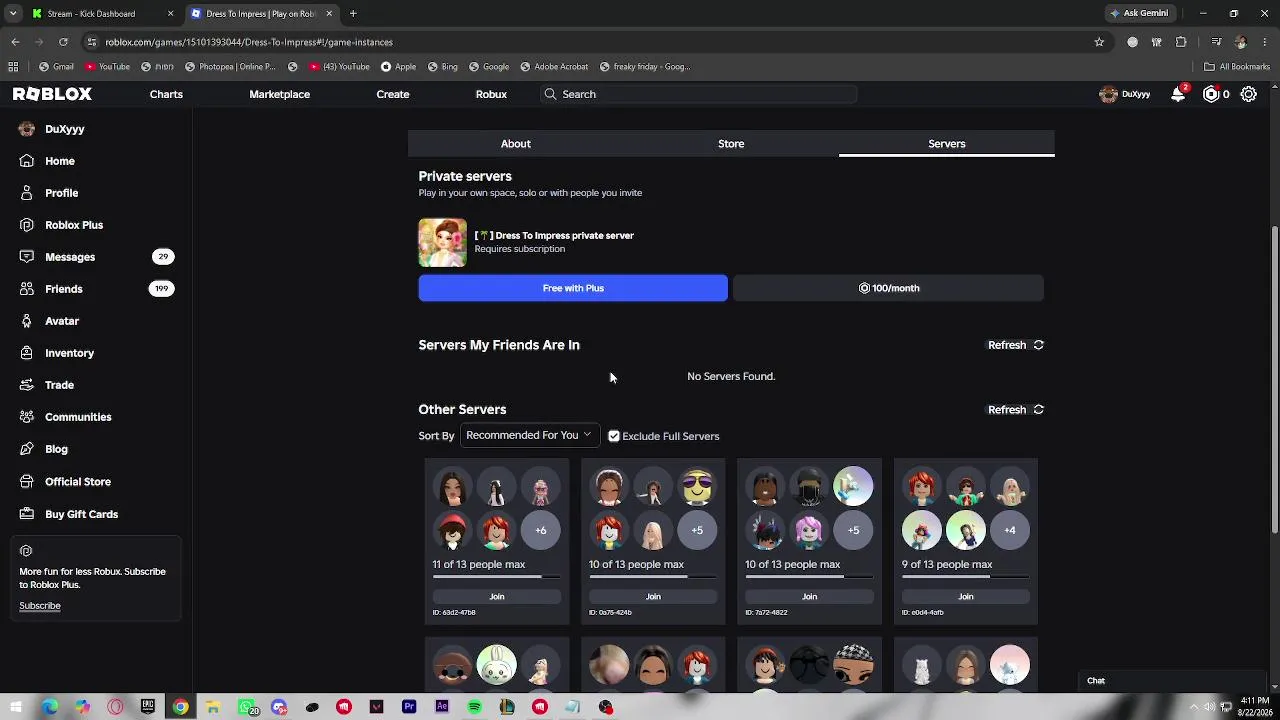Click the Free with Plus button
Image resolution: width=1280 pixels, height=720 pixels.
(x=573, y=288)
